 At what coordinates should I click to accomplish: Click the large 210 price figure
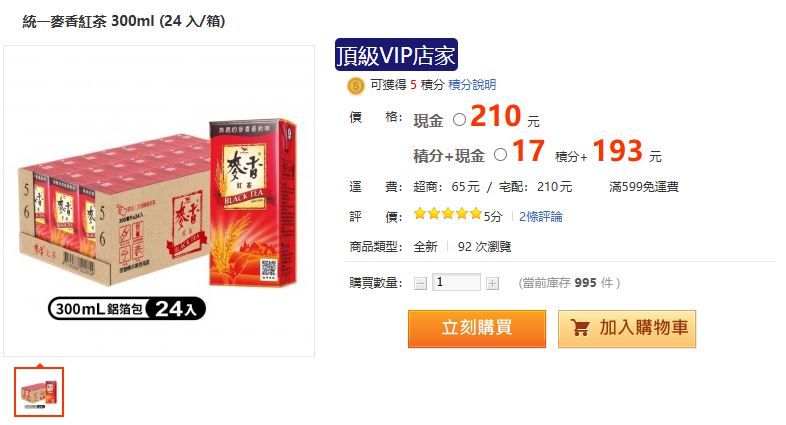[496, 116]
